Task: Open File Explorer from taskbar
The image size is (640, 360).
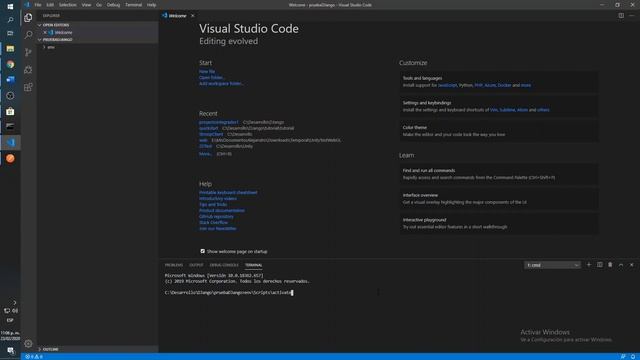Action: pyautogui.click(x=10, y=49)
